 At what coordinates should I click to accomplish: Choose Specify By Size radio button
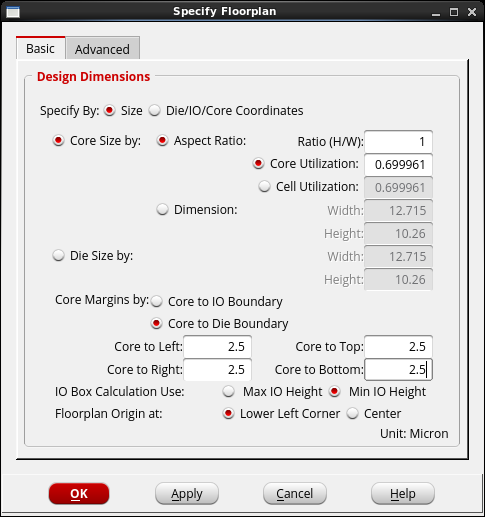tap(109, 110)
